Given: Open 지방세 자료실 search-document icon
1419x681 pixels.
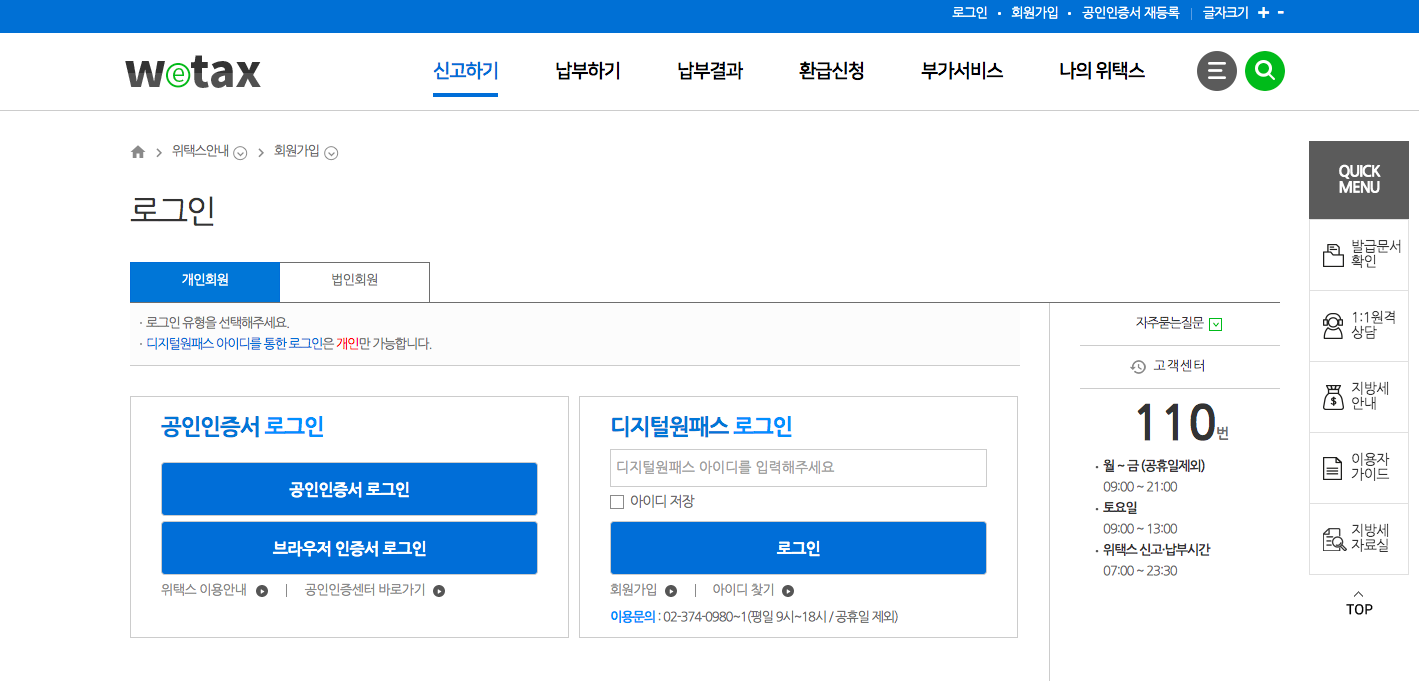Looking at the screenshot, I should click(1333, 539).
